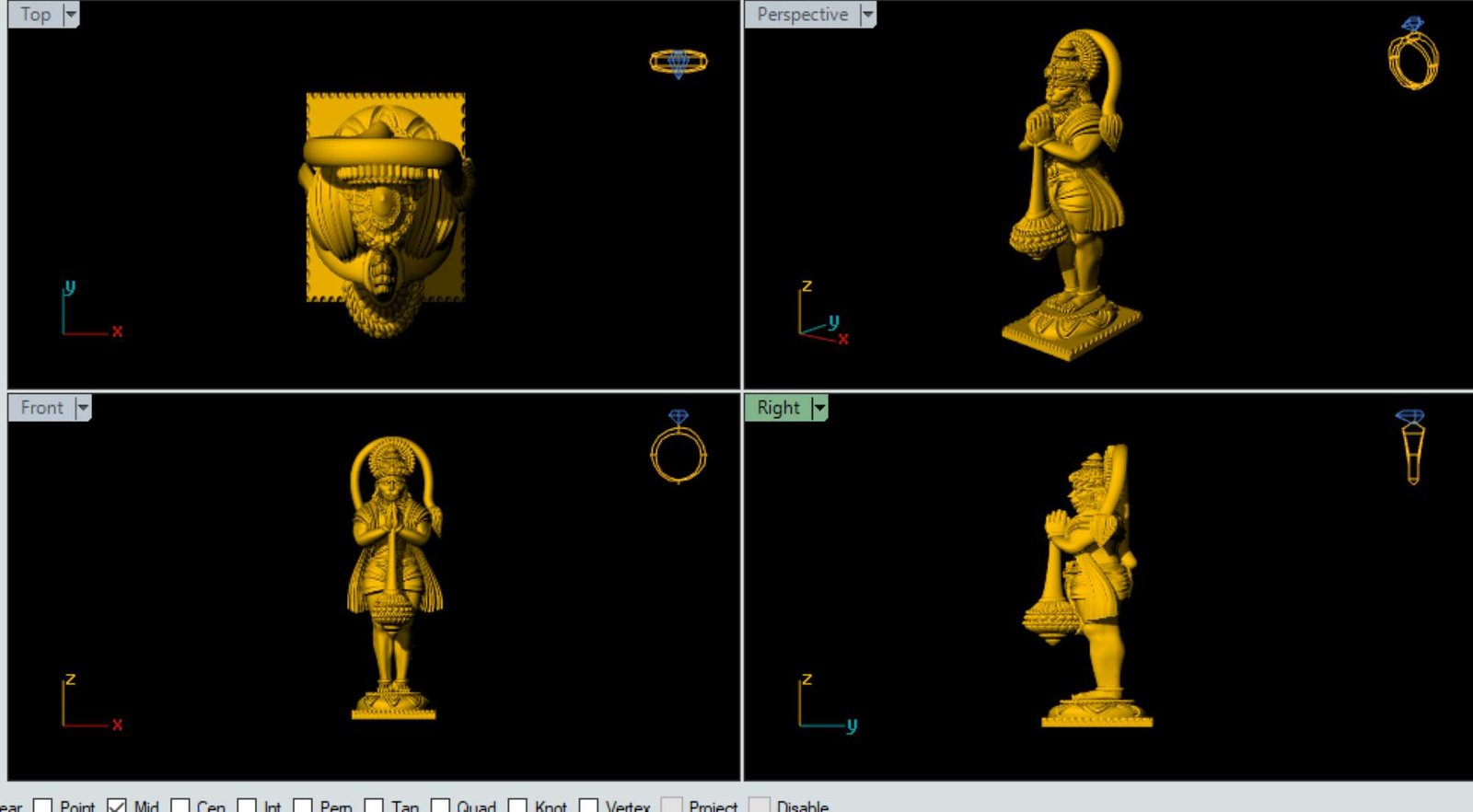Click the XZ axis icon in Front viewport
The width and height of the screenshot is (1473, 812).
[89, 703]
